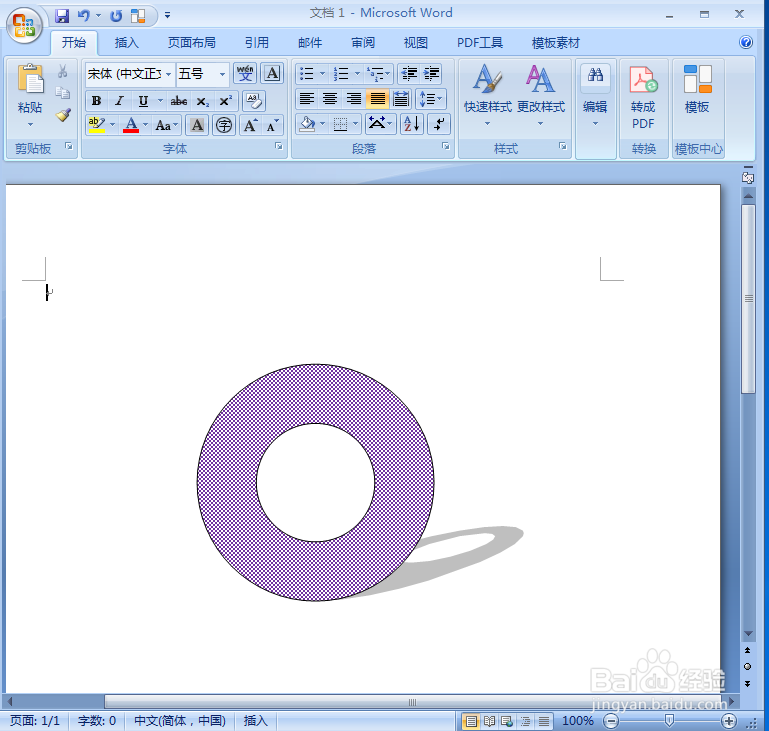769x731 pixels.
Task: Copy selection with the copy icon
Action: tap(62, 93)
